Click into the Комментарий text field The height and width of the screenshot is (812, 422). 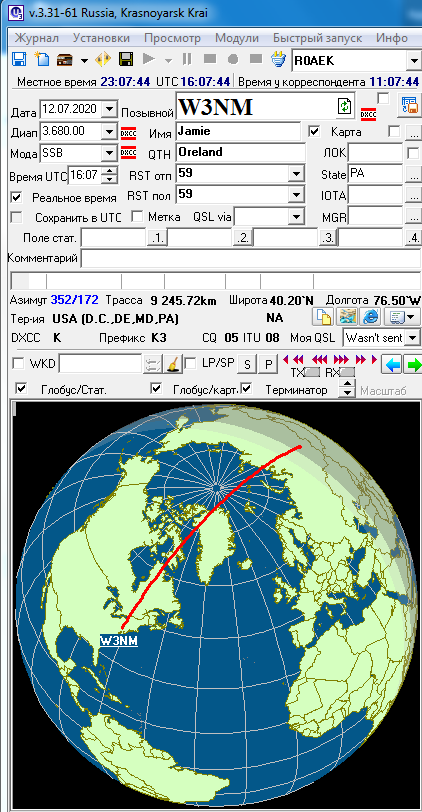coord(251,258)
